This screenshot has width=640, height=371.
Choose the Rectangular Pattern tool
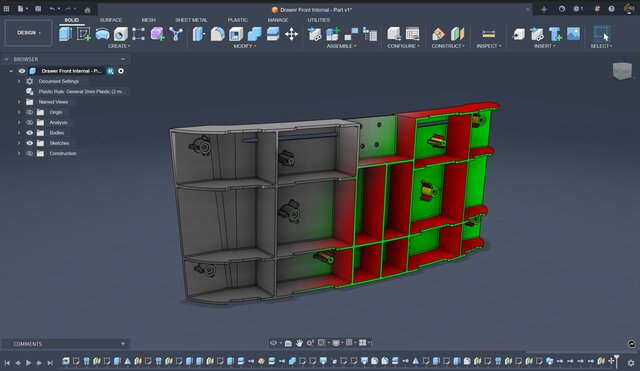[139, 34]
